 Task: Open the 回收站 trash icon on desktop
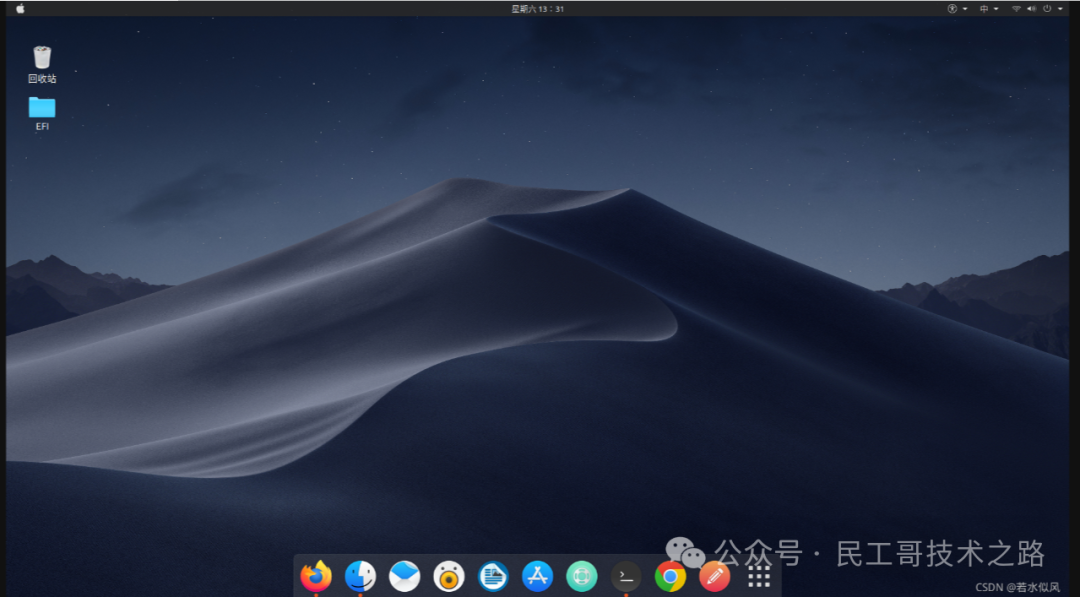coord(42,64)
